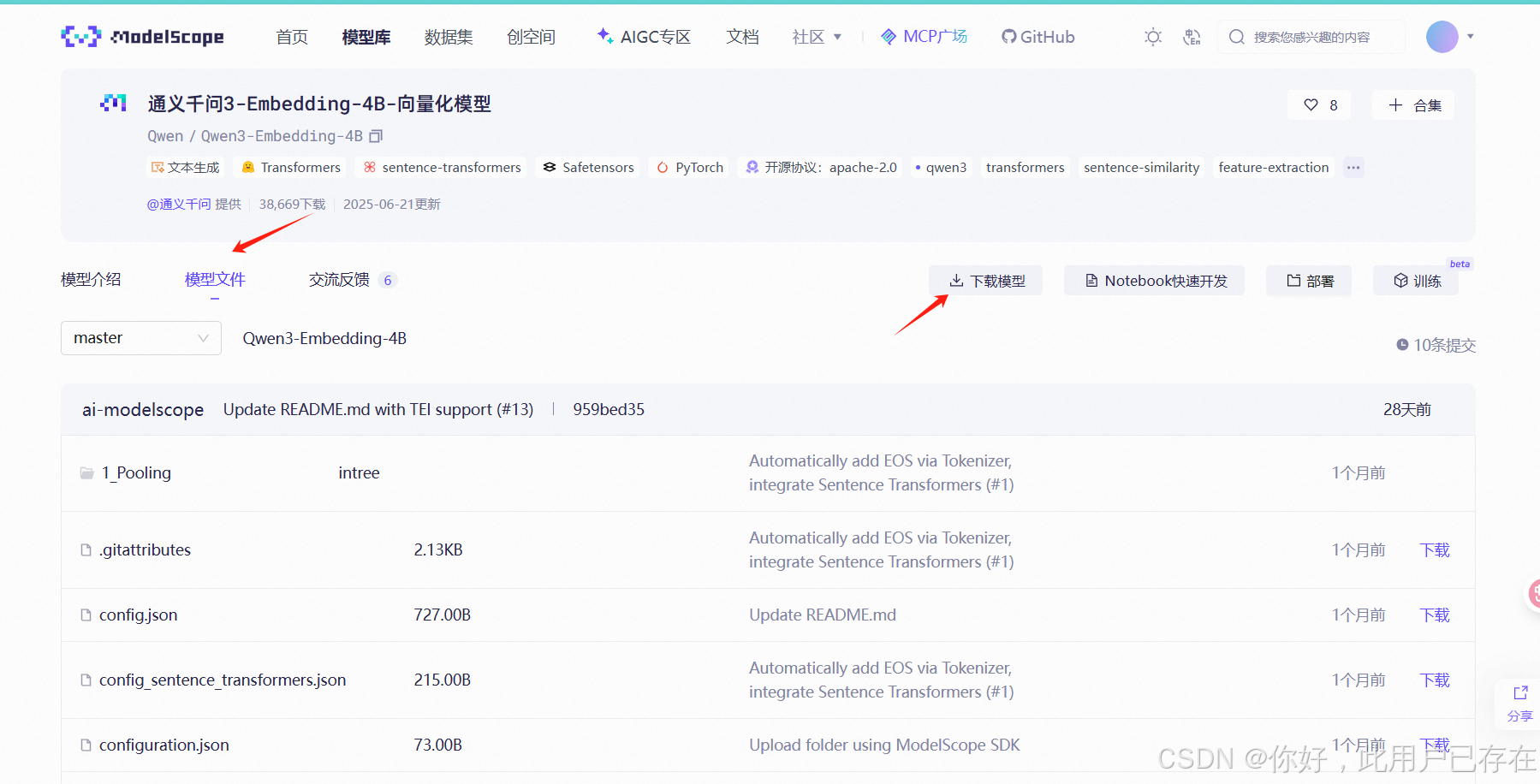The height and width of the screenshot is (784, 1540).
Task: Click the 文本生成 tag
Action: pos(186,167)
